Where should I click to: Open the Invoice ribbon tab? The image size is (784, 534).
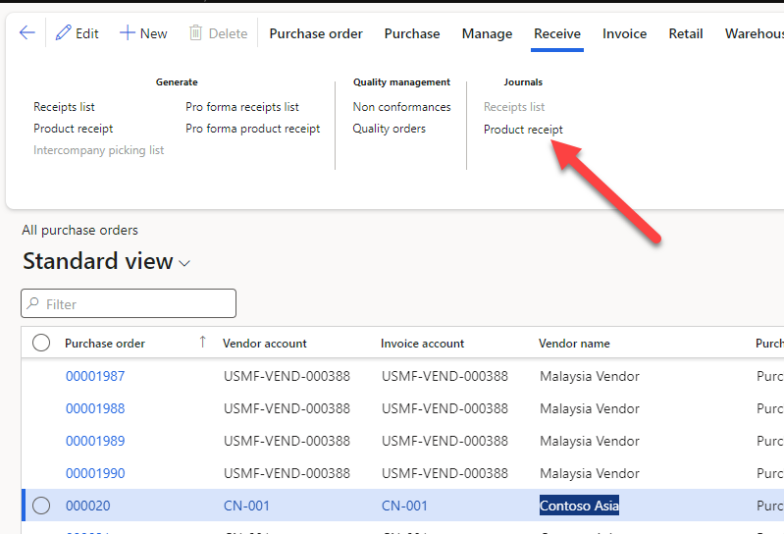(x=624, y=33)
